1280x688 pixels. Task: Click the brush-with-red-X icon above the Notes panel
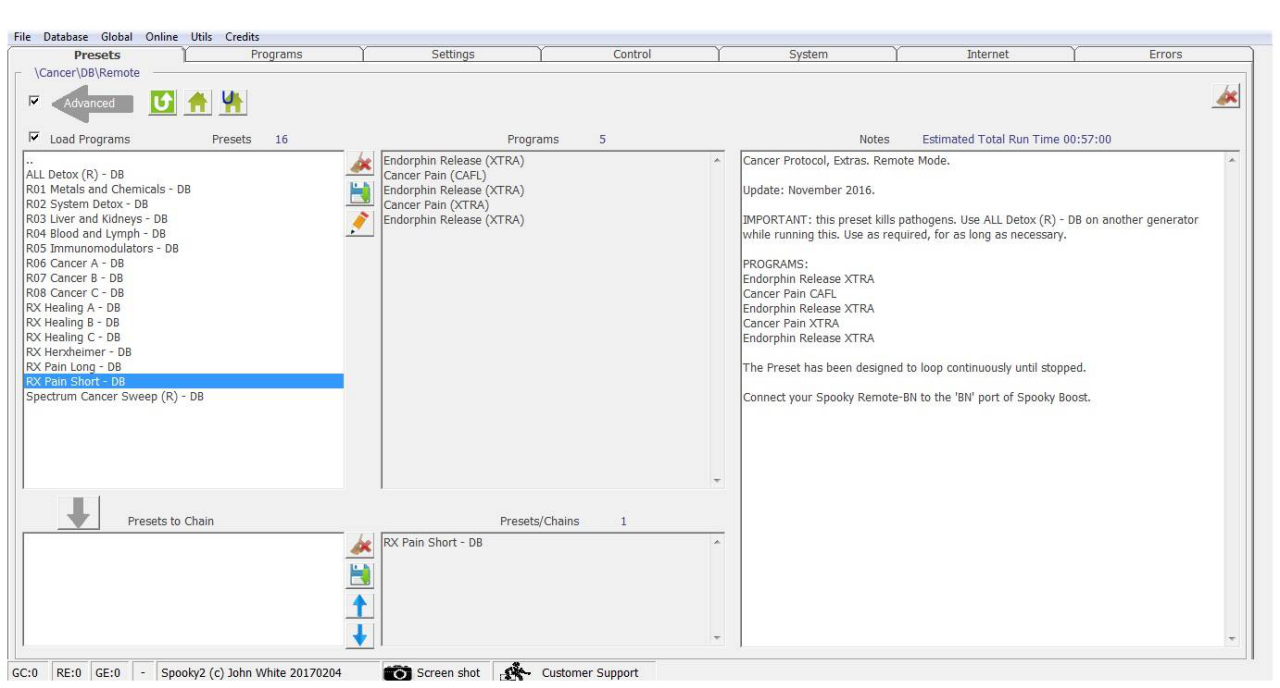click(x=1226, y=95)
